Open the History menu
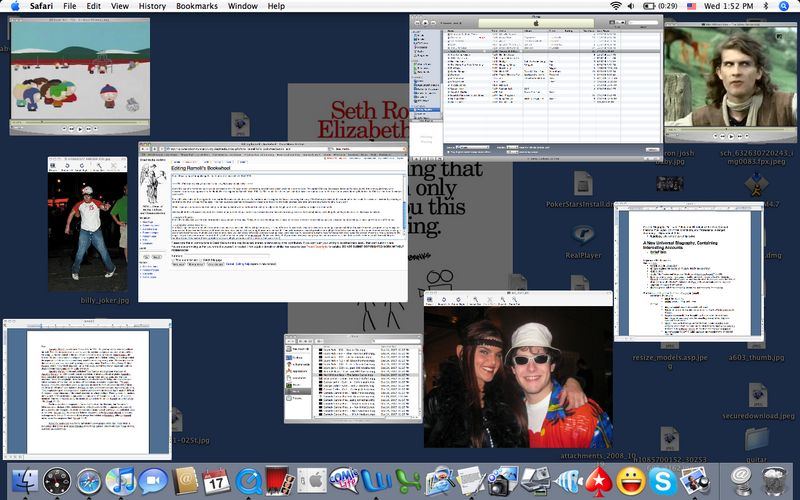800x500 pixels. point(152,6)
